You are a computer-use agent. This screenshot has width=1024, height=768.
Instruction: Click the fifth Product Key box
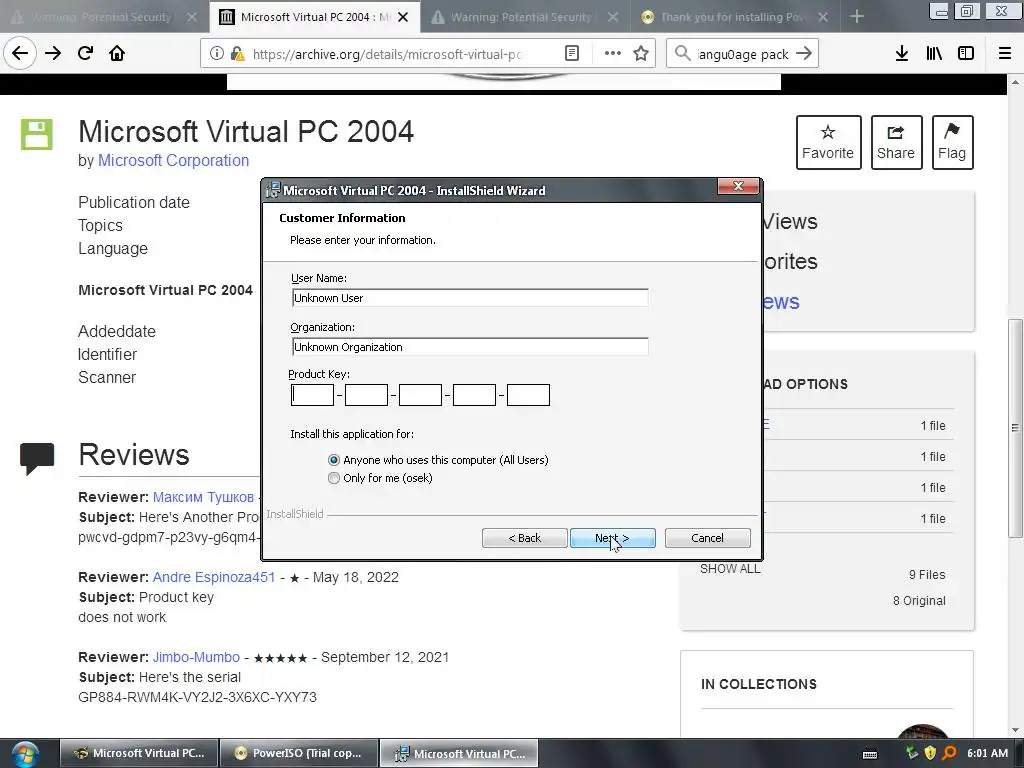tap(528, 395)
